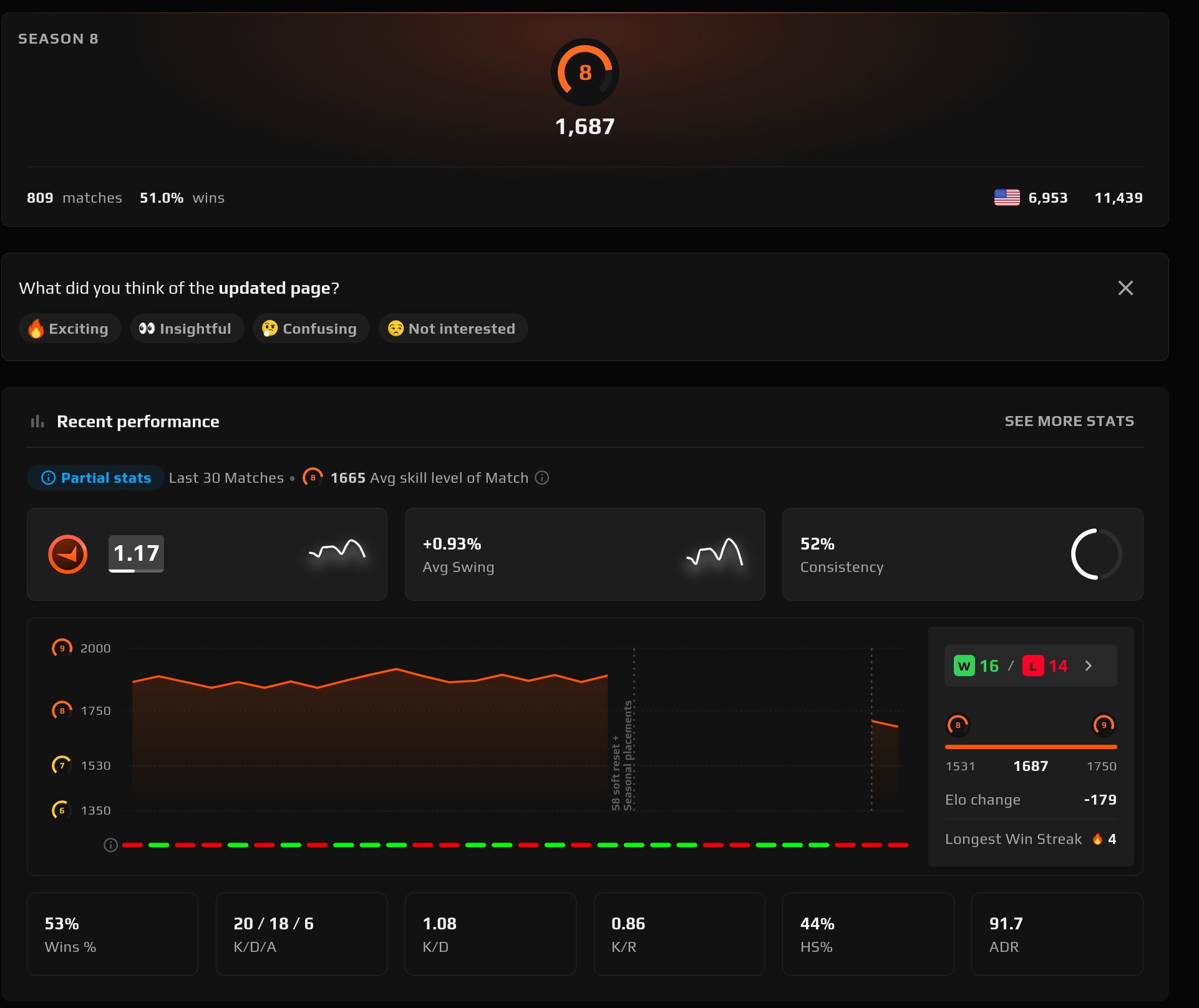1199x1008 pixels.
Task: Open the 1.17 rating card sparkline
Action: 337,550
